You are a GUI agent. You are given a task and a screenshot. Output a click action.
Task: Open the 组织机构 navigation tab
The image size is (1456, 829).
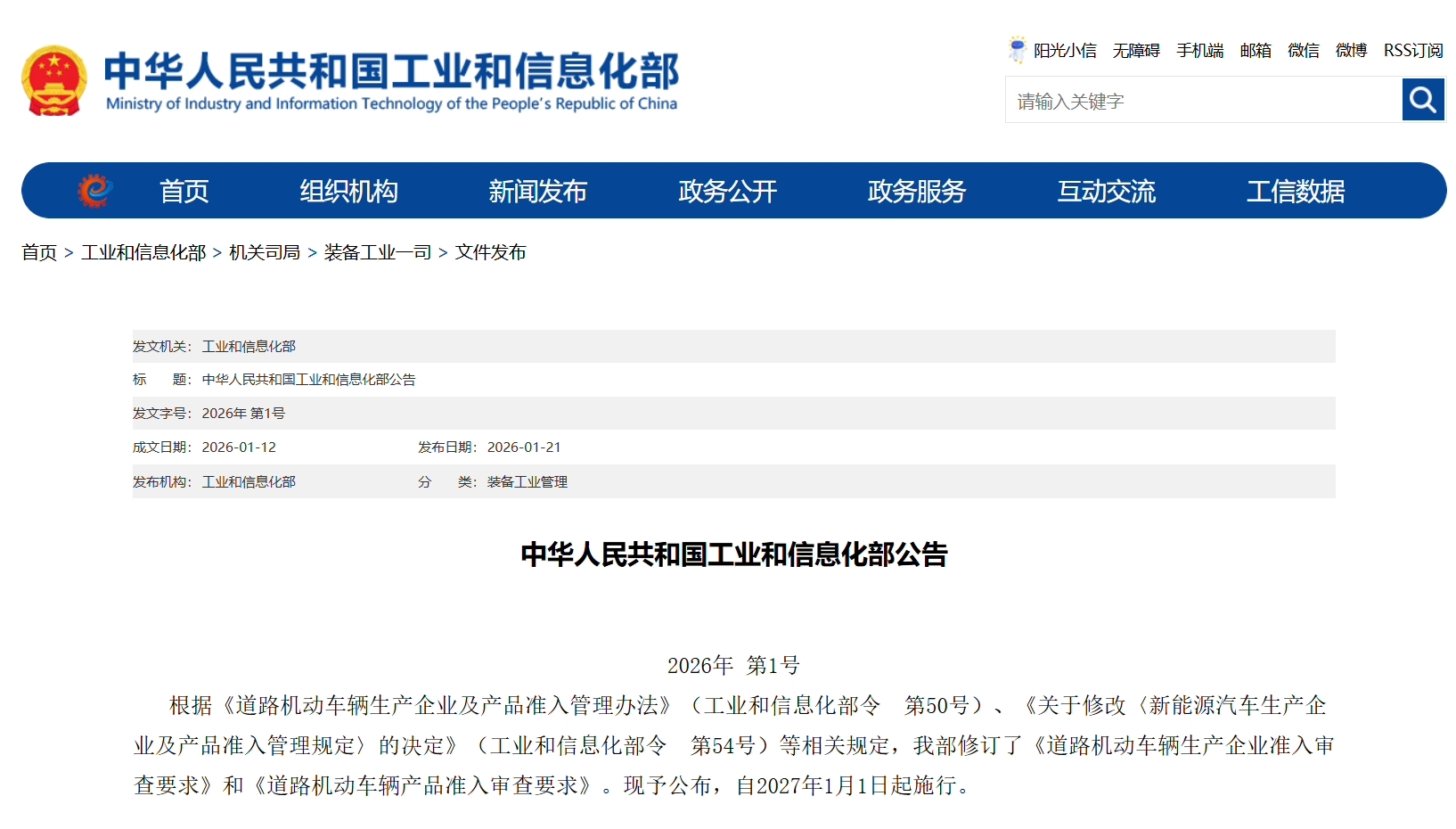tap(348, 192)
